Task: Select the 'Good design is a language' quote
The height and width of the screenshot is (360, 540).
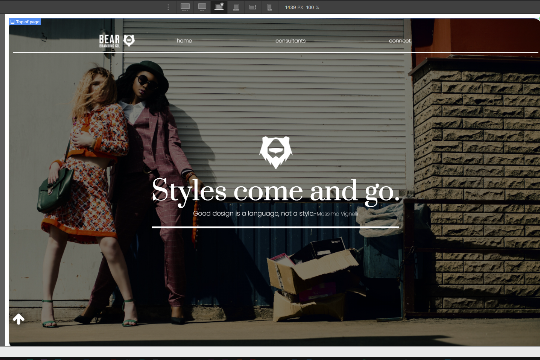Action: click(x=275, y=214)
